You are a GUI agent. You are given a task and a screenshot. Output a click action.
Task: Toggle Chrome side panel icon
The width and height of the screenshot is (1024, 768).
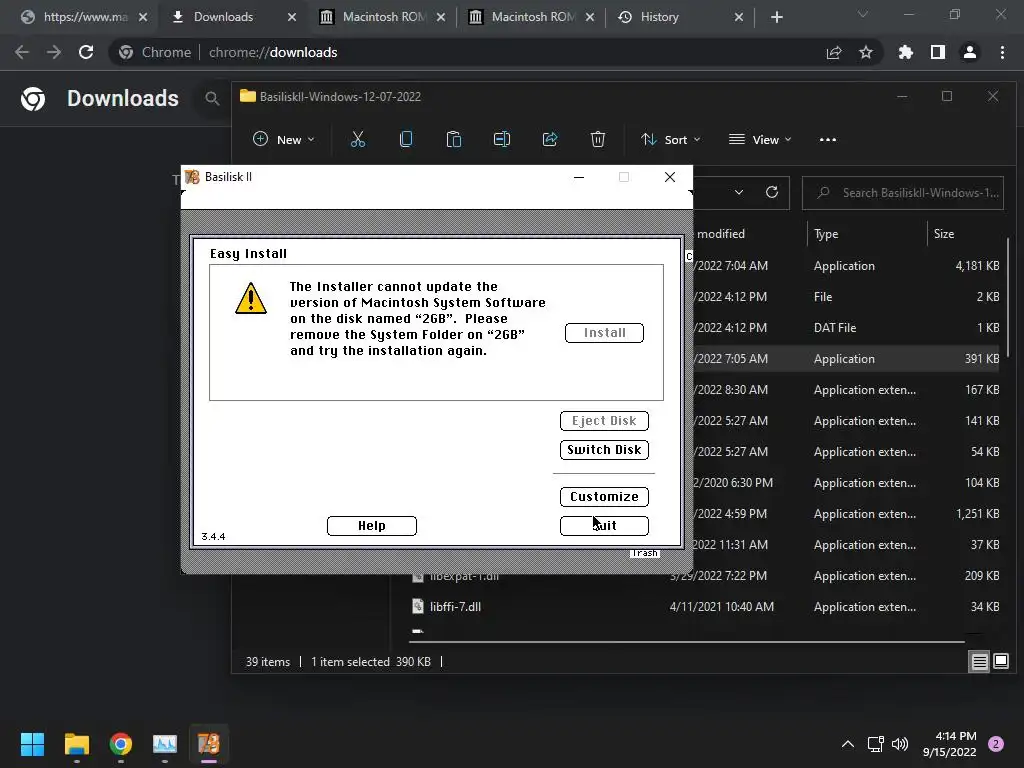[938, 52]
